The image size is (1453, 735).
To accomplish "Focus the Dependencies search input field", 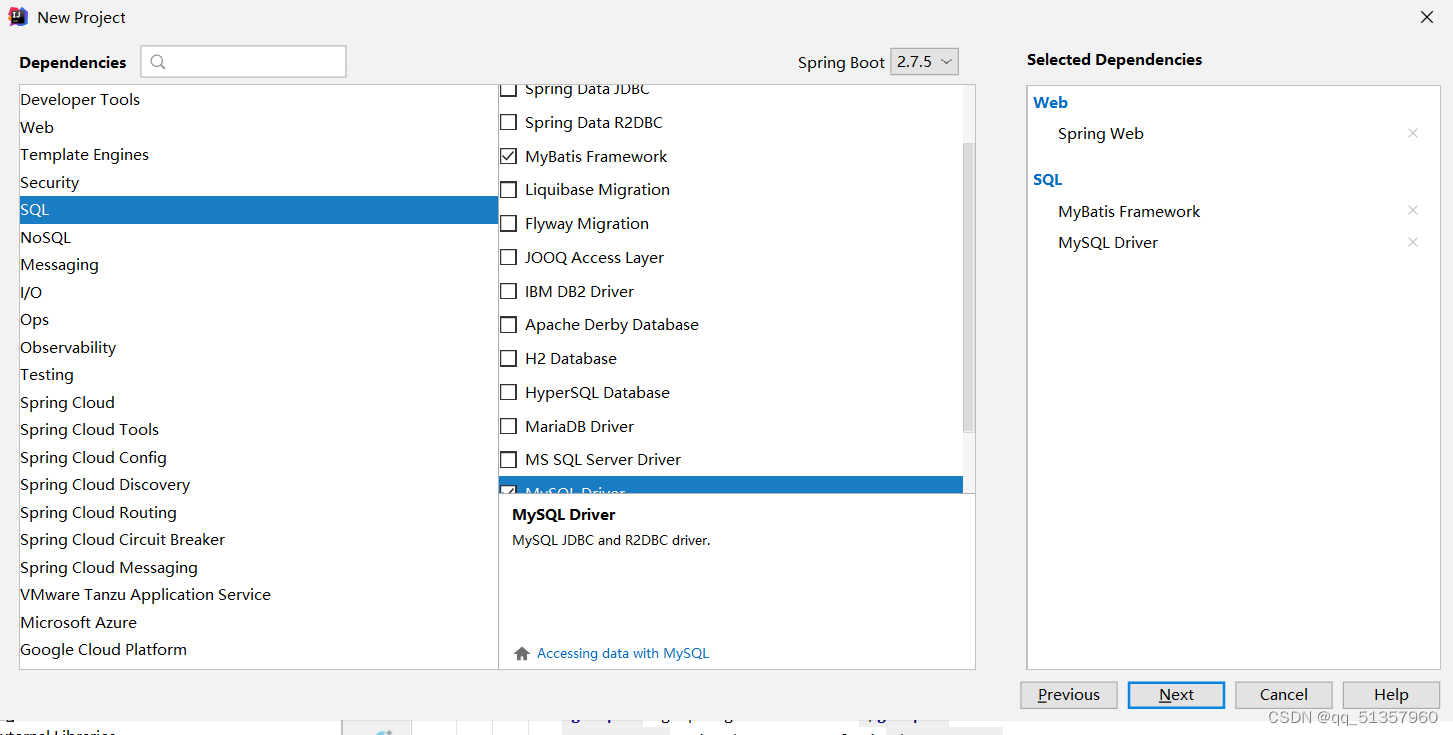I will point(243,62).
